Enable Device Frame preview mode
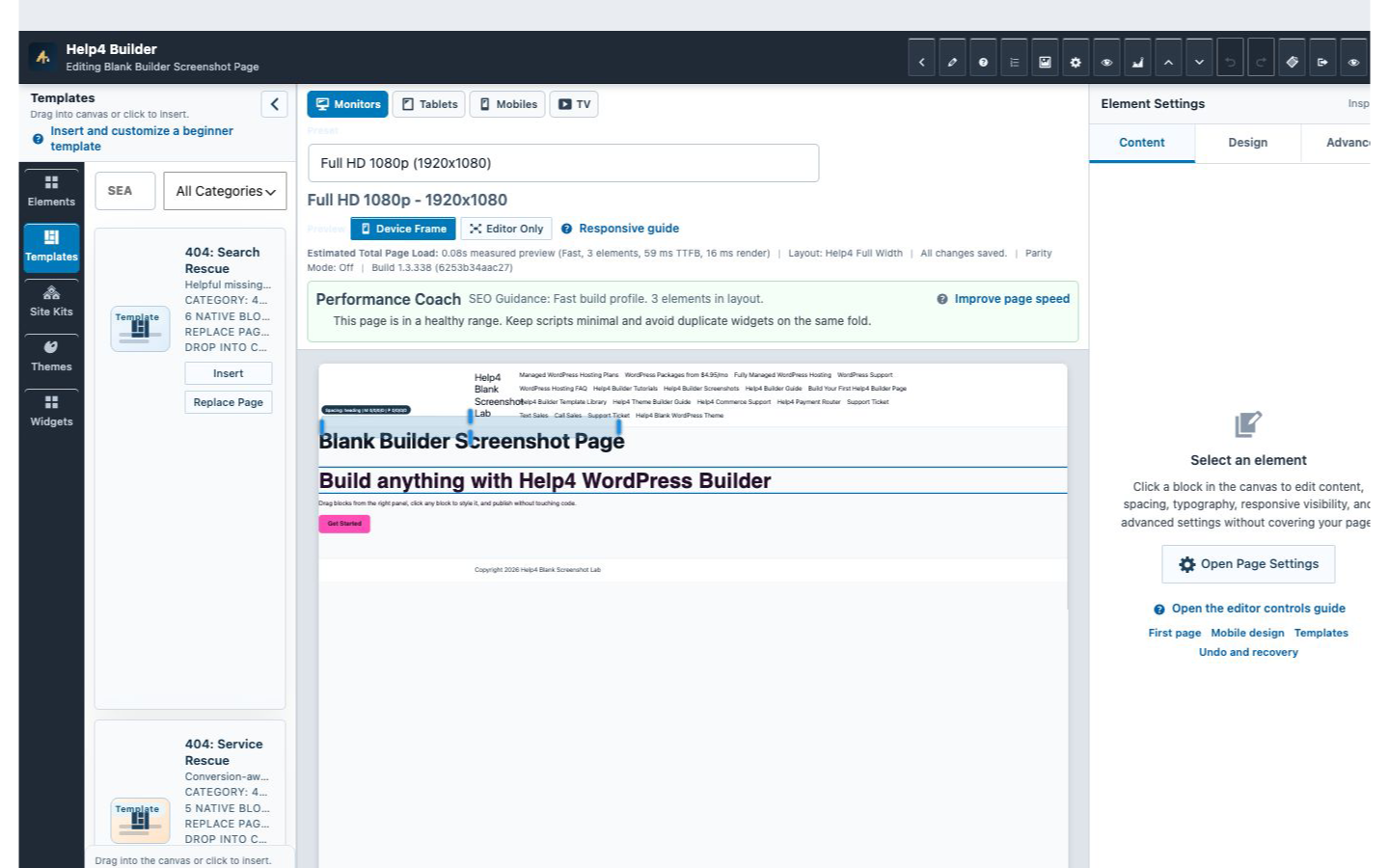This screenshot has height=868, width=1389. click(403, 229)
